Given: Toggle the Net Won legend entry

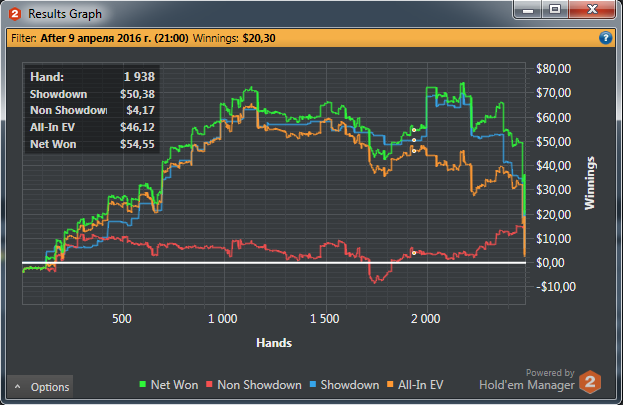Looking at the screenshot, I should (x=169, y=385).
